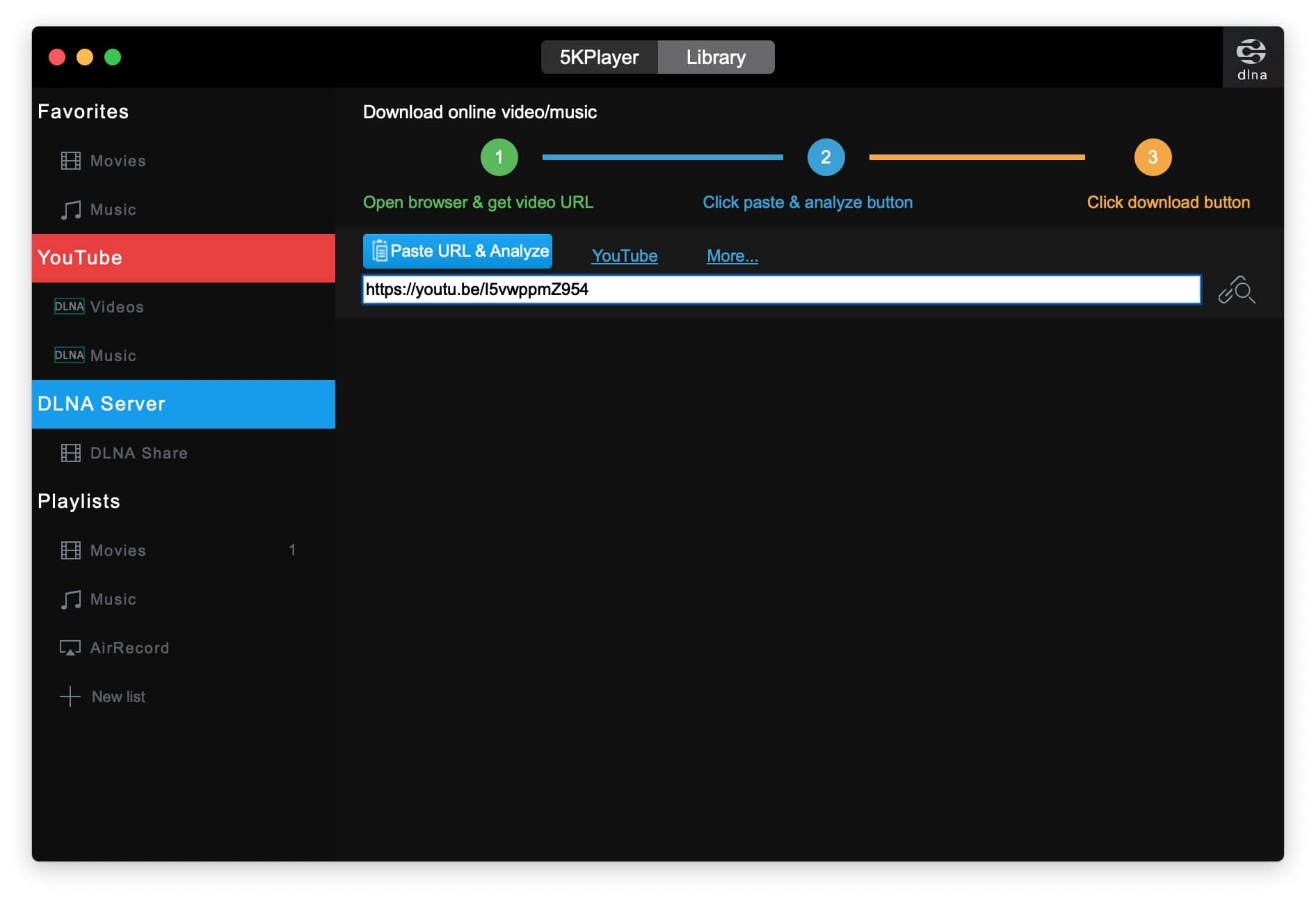Click the clipboard icon on Paste button
The width and height of the screenshot is (1316, 899).
(x=380, y=250)
